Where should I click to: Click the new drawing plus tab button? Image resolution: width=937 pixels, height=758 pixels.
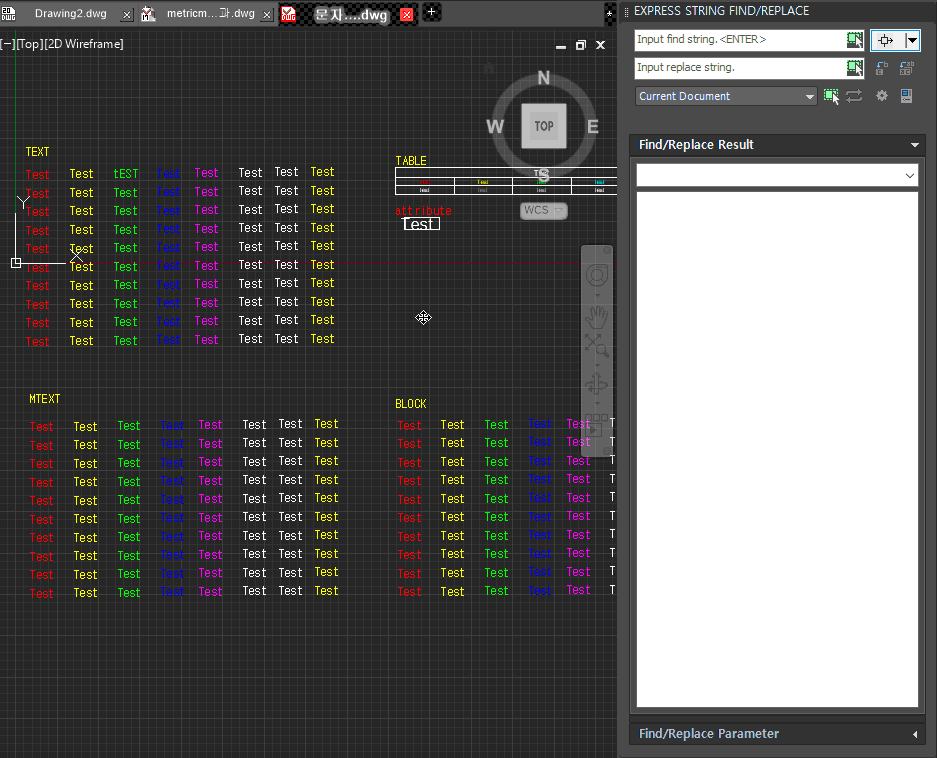coord(431,12)
